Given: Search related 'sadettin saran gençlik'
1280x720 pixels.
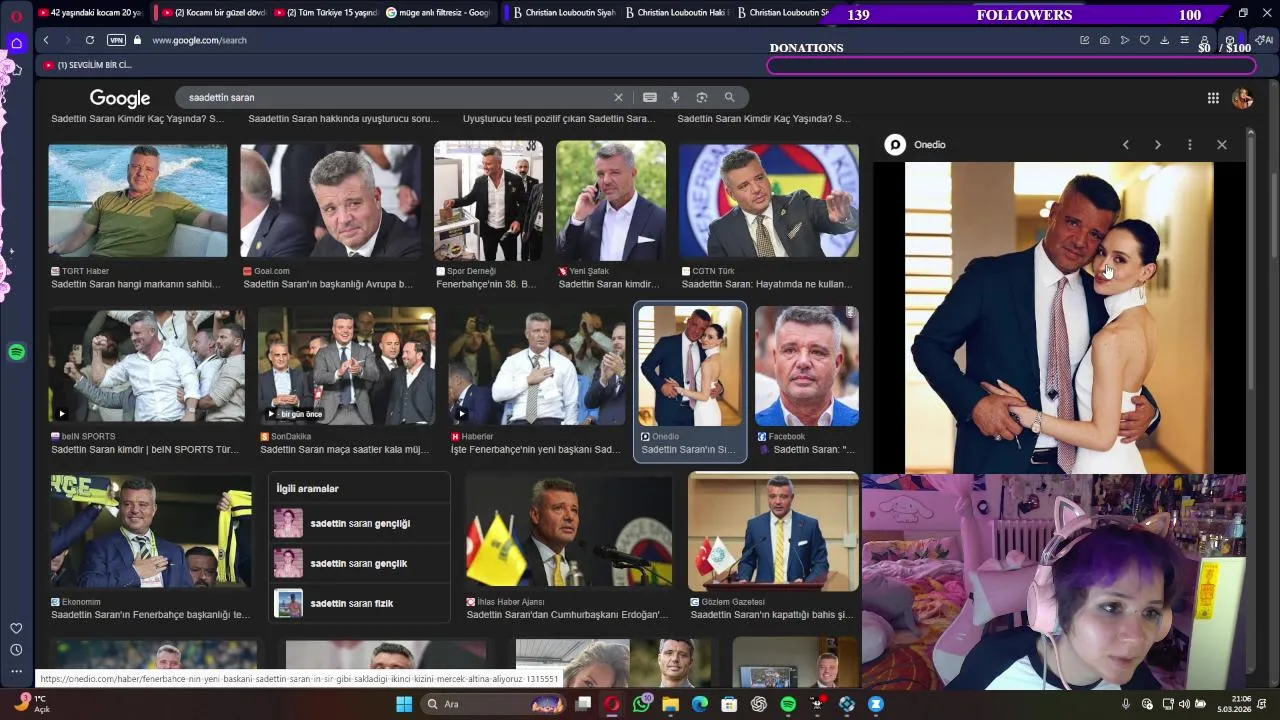Looking at the screenshot, I should (360, 563).
